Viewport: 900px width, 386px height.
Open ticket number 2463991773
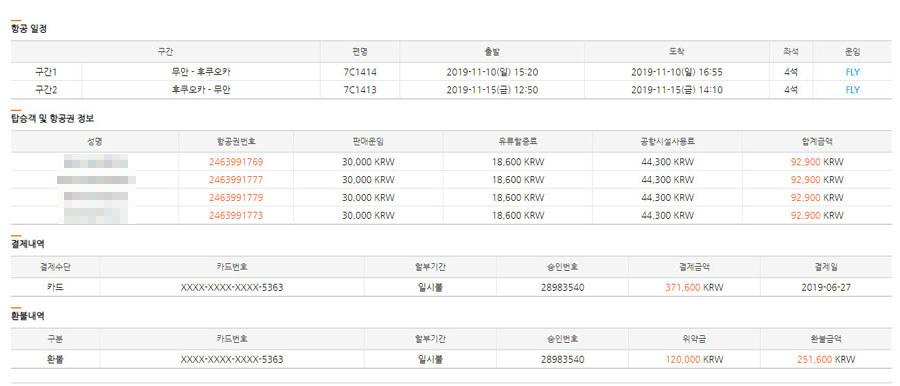coord(236,216)
